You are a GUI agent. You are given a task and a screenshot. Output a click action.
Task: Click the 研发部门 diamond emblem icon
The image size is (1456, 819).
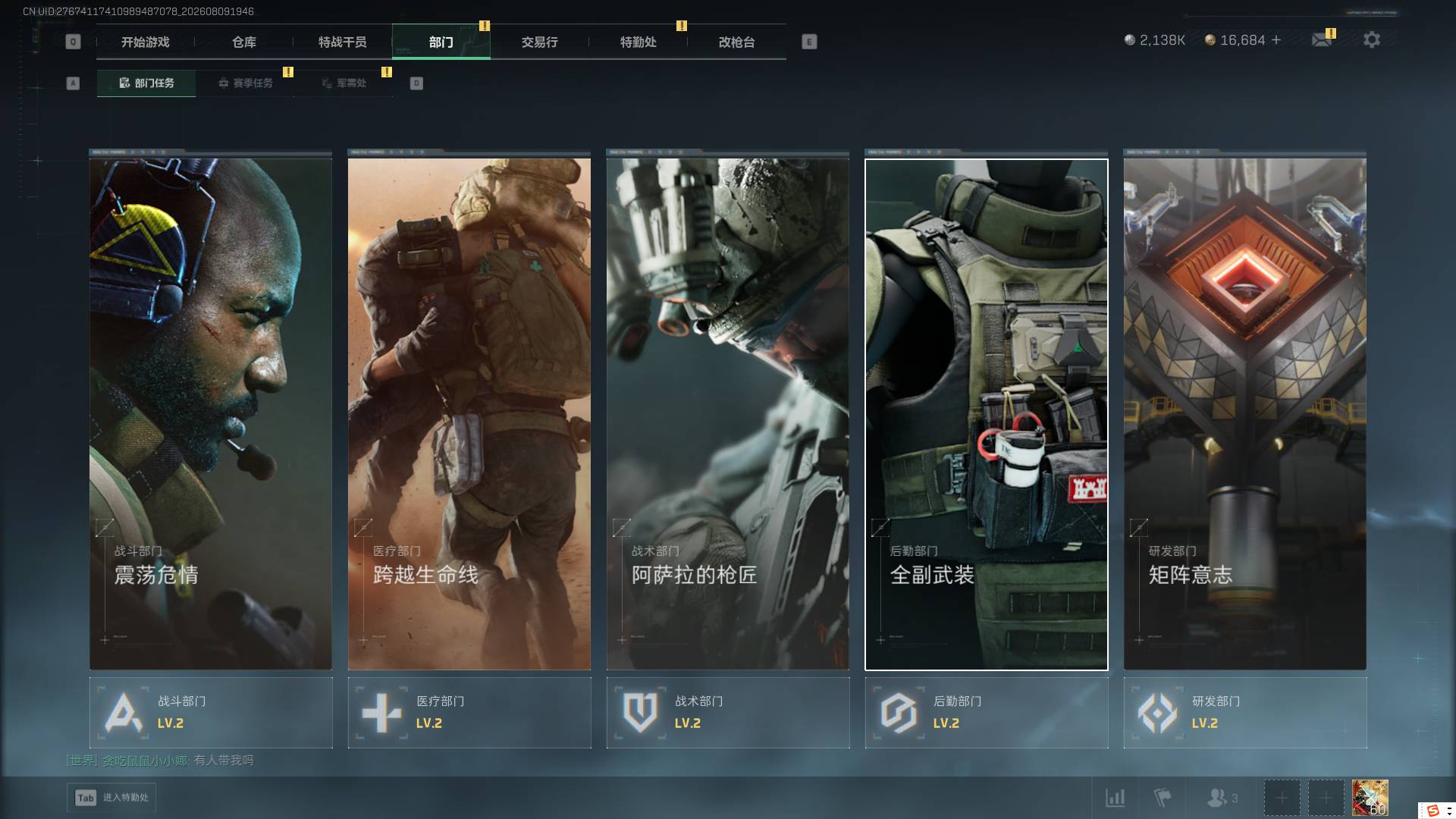point(1157,713)
